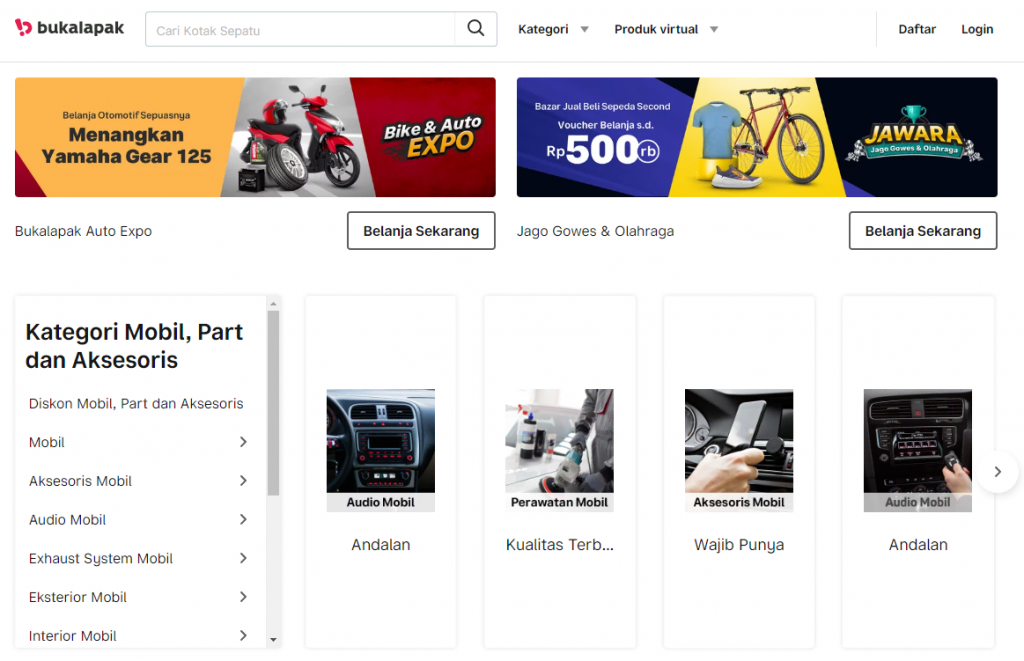1024x661 pixels.
Task: Open the Aksesoris Mobil sidebar category
Action: [x=80, y=481]
